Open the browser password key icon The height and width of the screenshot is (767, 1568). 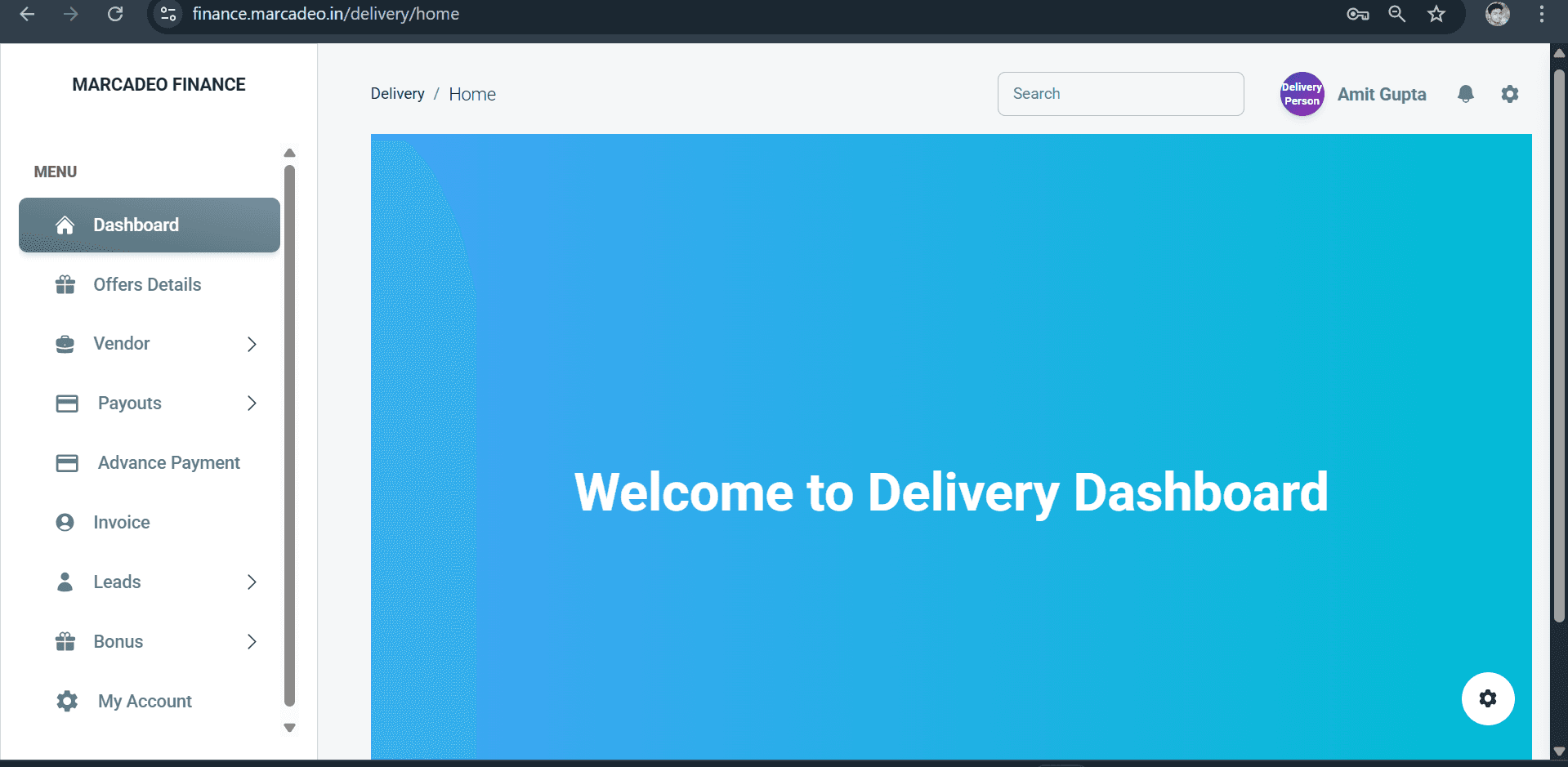[x=1357, y=14]
